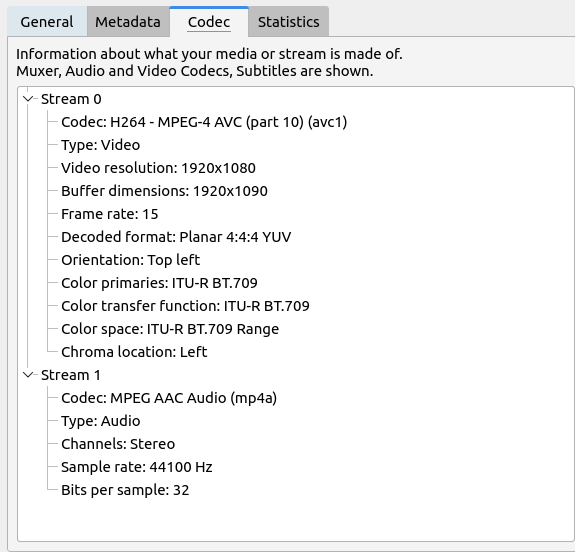Select the Type: Video row
The height and width of the screenshot is (552, 575).
pos(100,145)
